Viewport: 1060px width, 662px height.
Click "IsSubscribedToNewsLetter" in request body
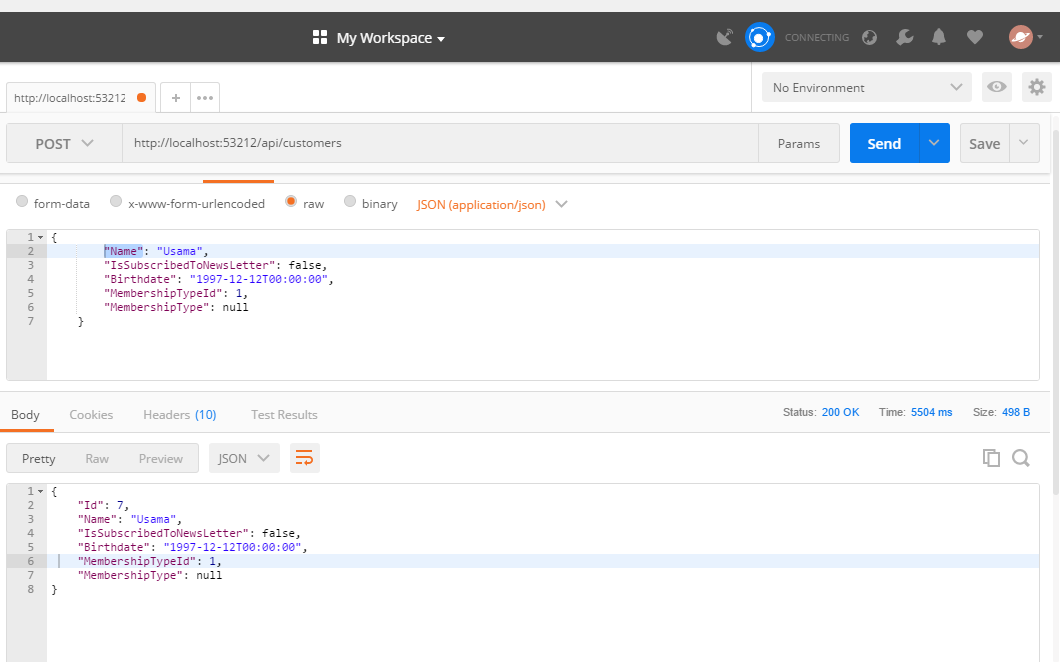pyautogui.click(x=189, y=265)
